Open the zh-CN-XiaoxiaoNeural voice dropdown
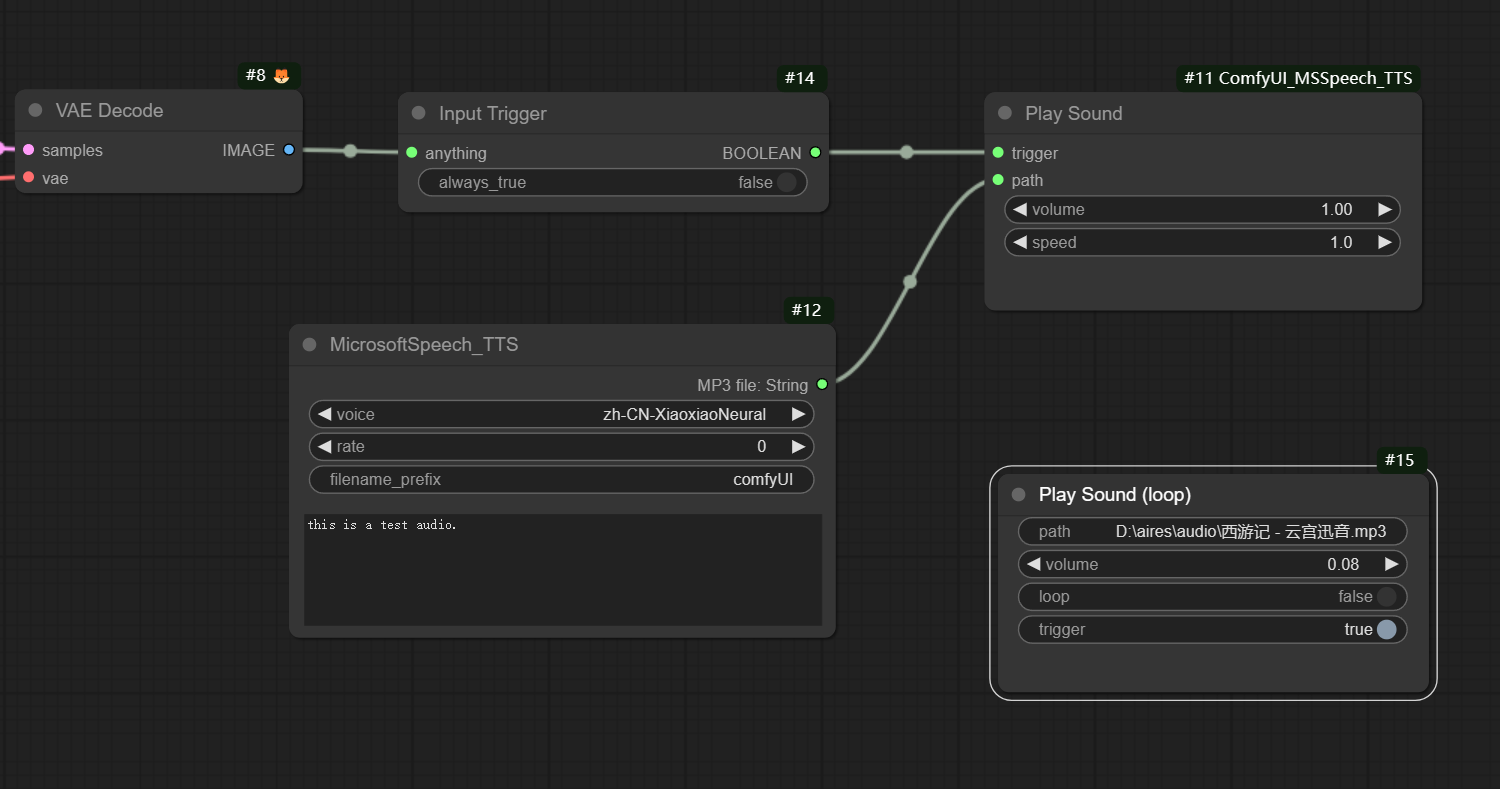 point(561,414)
